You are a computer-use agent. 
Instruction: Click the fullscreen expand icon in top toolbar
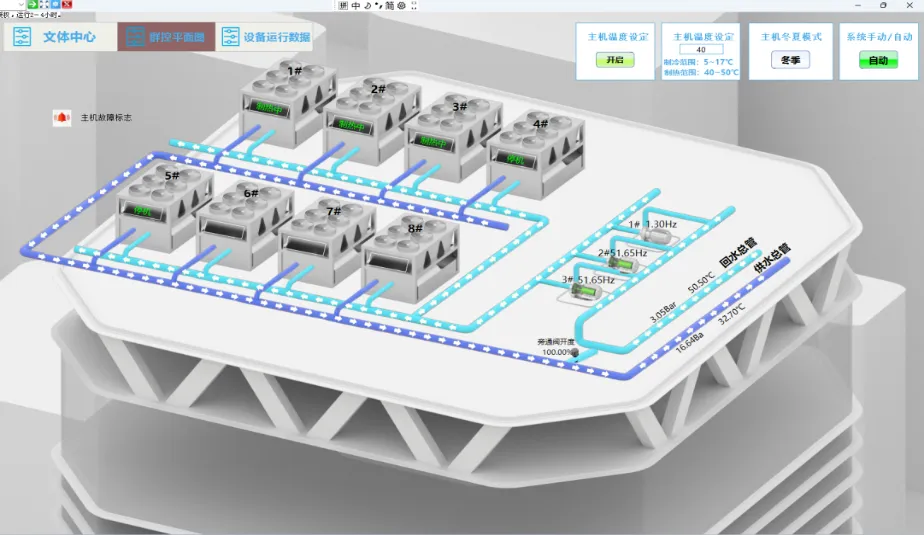pos(43,4)
